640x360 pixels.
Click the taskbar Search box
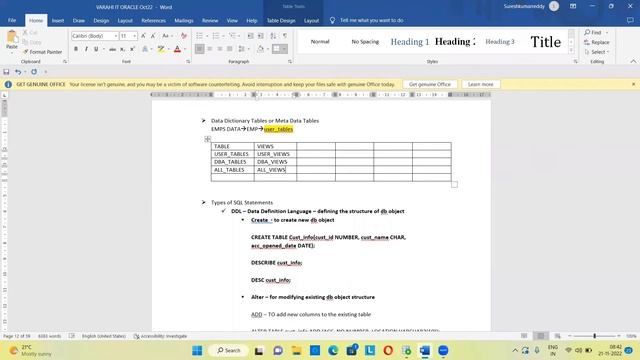pos(229,350)
